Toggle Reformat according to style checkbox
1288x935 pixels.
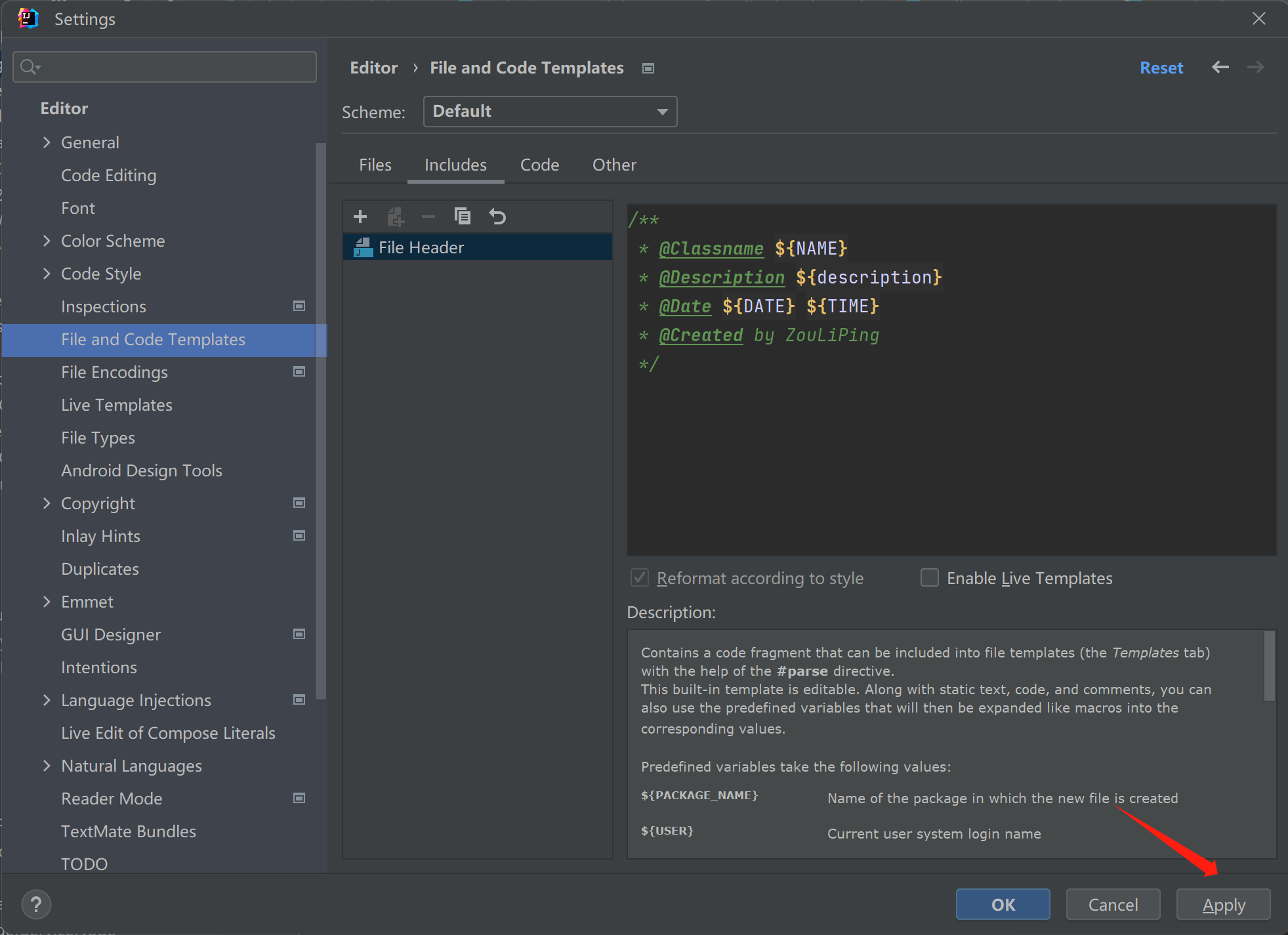tap(640, 577)
